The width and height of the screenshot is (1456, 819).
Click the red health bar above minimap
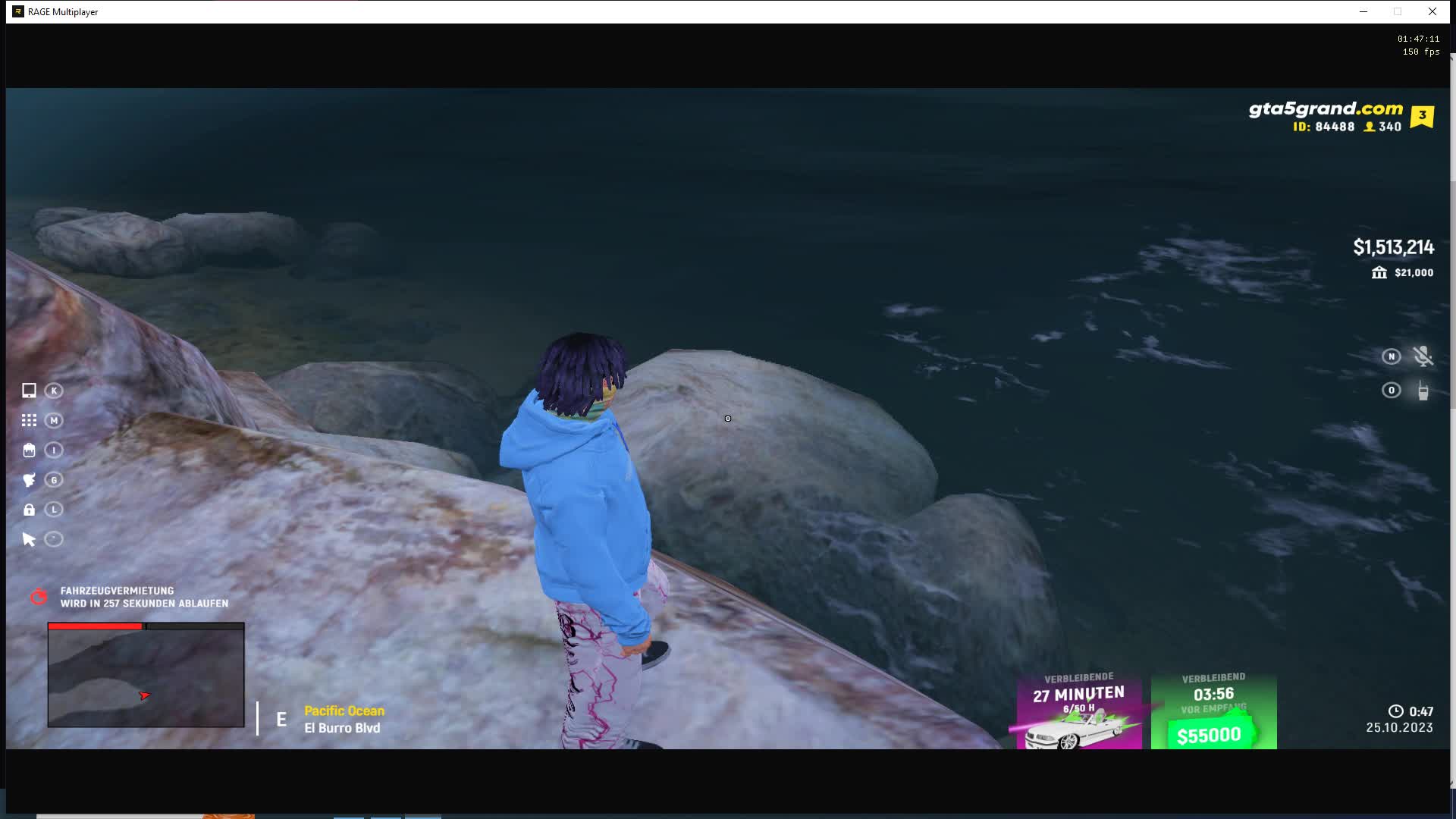point(96,626)
